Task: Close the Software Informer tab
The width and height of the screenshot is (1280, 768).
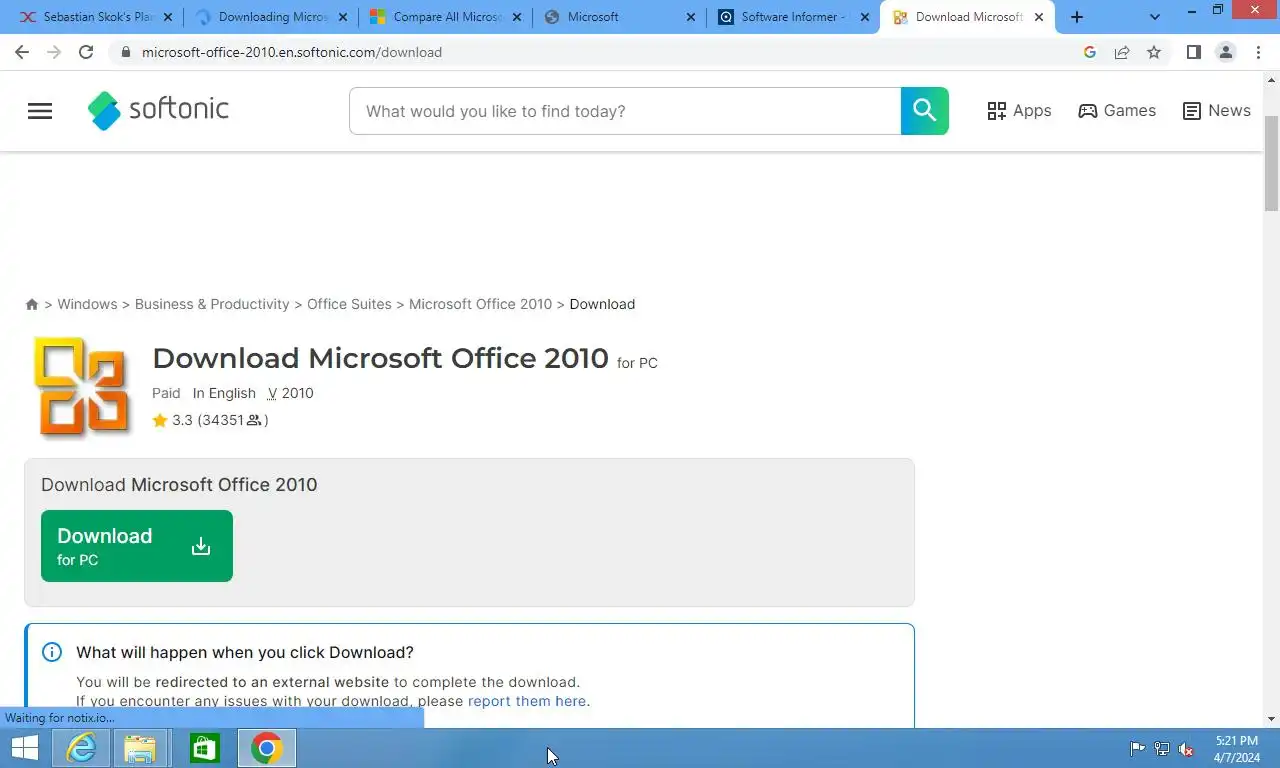Action: pyautogui.click(x=865, y=17)
